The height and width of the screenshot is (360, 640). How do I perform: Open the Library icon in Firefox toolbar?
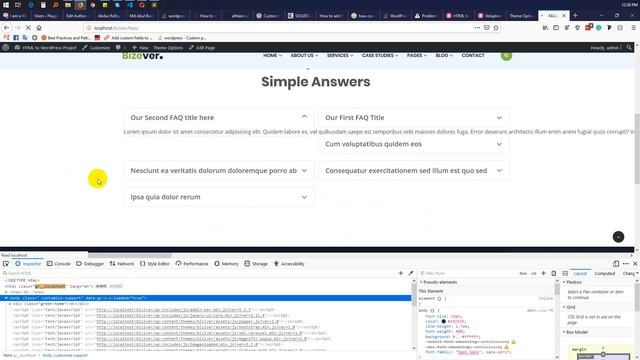[545, 28]
